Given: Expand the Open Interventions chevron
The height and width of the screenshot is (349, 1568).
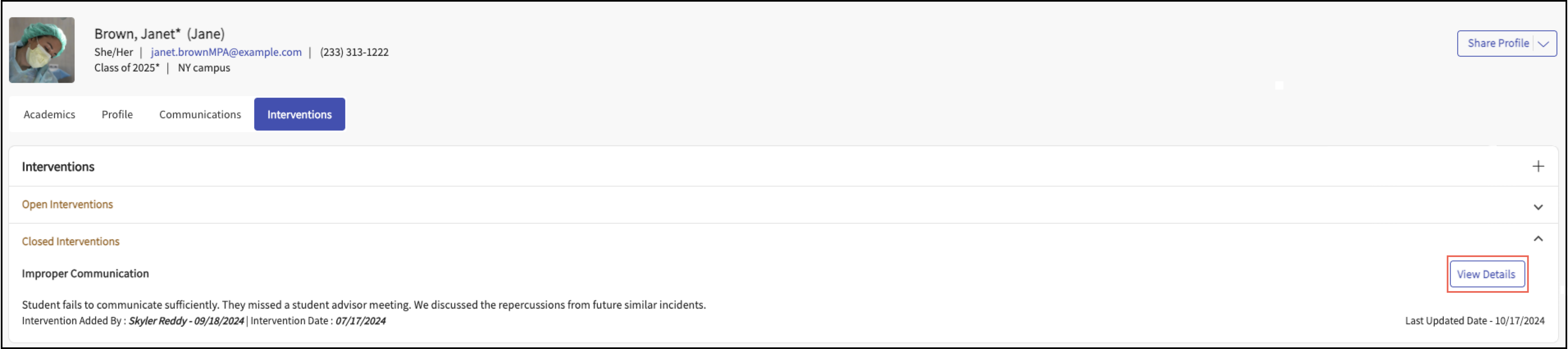Looking at the screenshot, I should point(1538,207).
